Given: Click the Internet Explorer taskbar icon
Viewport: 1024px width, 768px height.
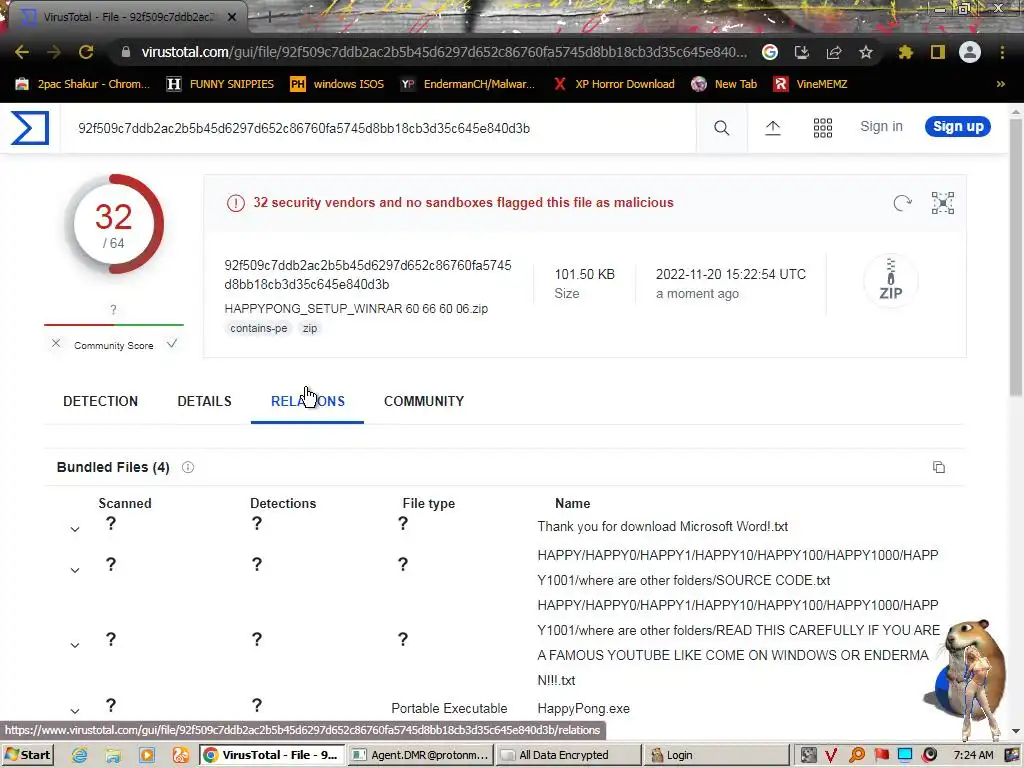Looking at the screenshot, I should pos(80,755).
